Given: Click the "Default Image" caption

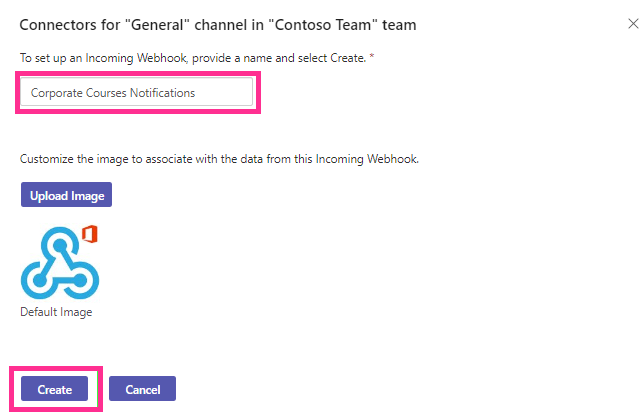Looking at the screenshot, I should [56, 312].
